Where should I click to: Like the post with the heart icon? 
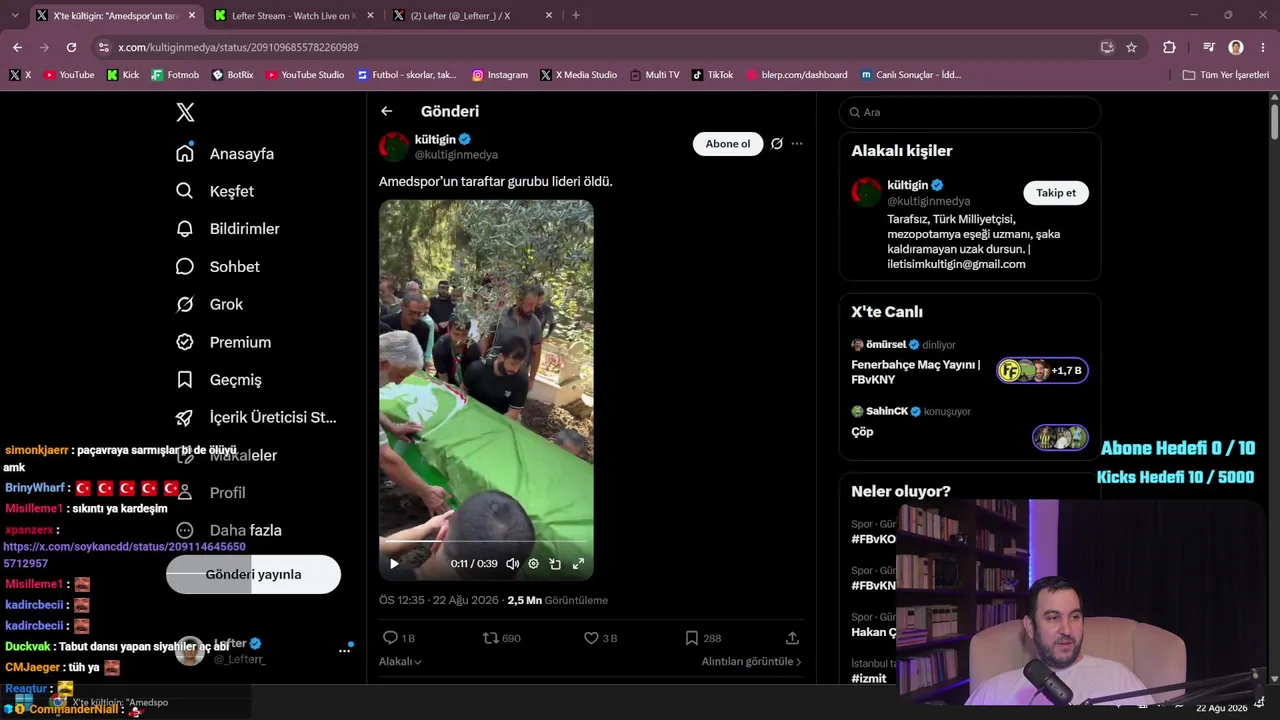(x=591, y=638)
